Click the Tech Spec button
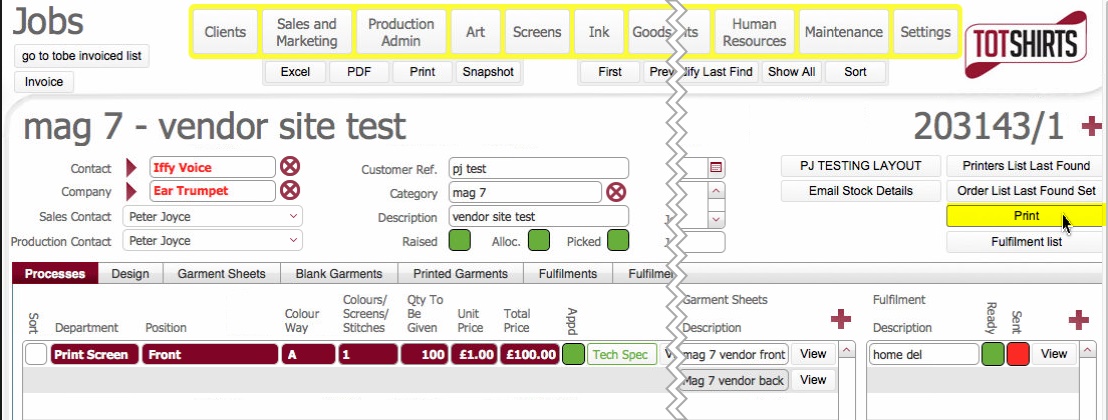This screenshot has width=1108, height=420. [x=620, y=354]
